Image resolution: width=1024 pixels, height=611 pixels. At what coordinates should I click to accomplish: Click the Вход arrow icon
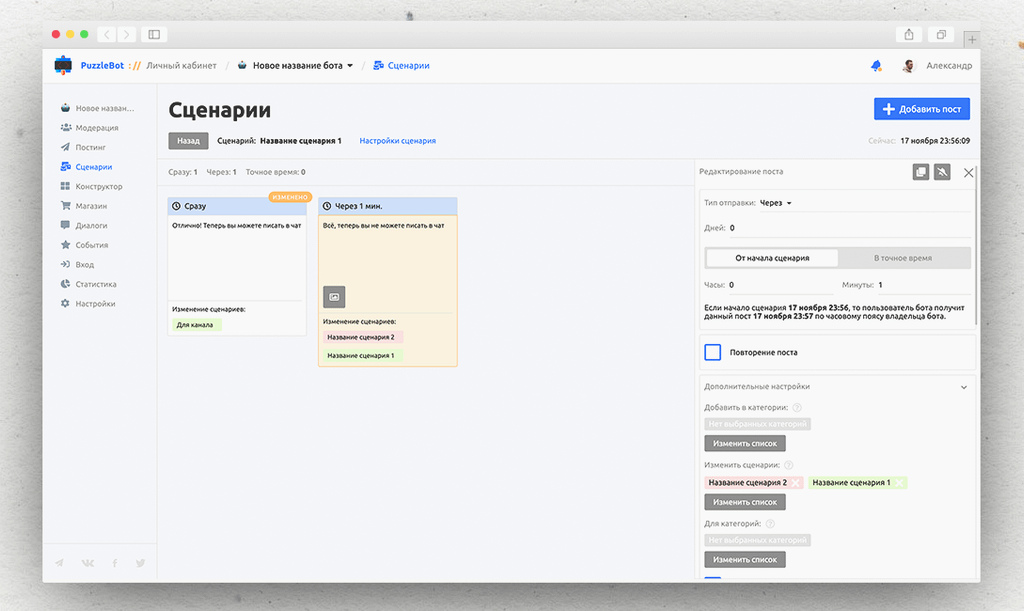click(x=65, y=264)
